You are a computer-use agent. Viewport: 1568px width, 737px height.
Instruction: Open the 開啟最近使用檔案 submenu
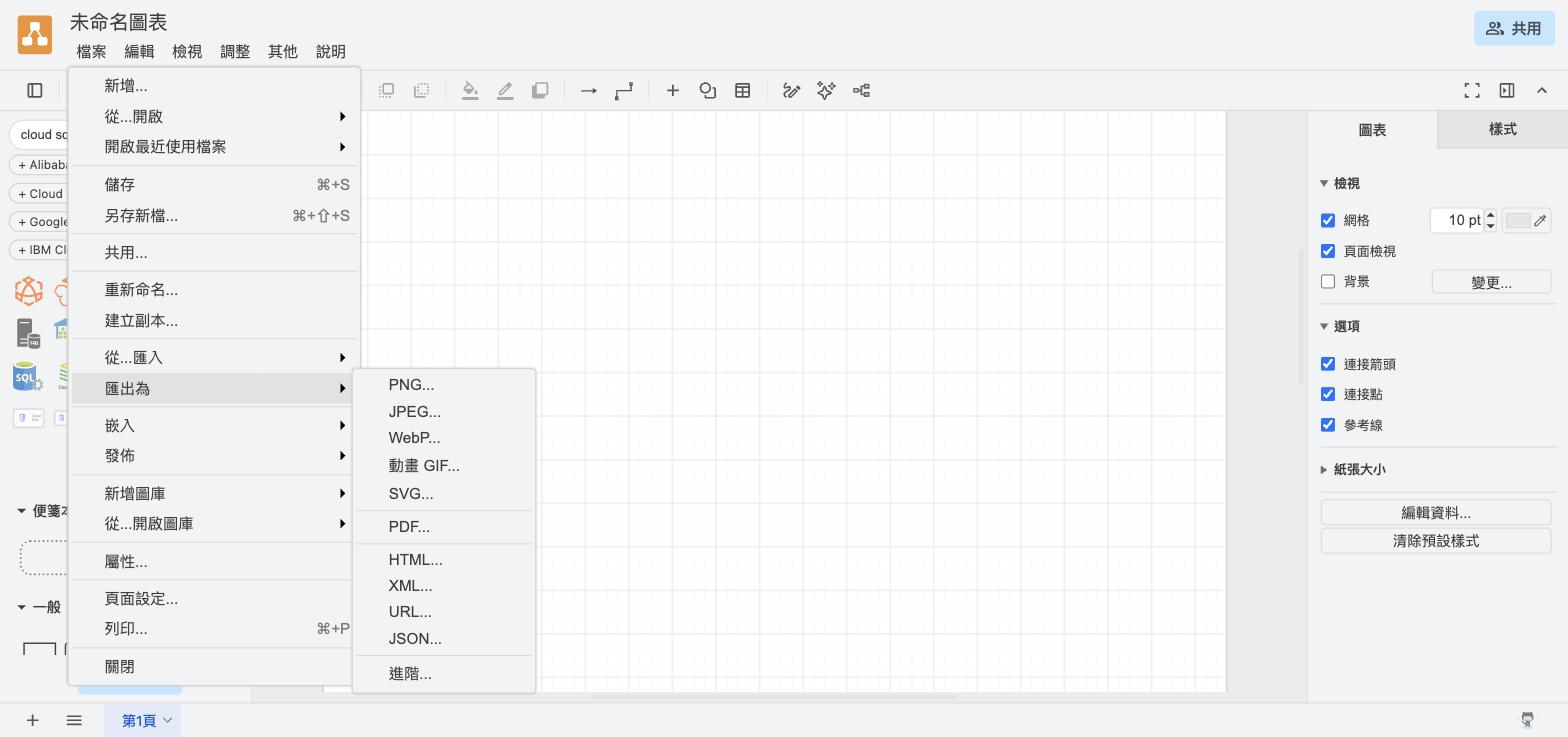pyautogui.click(x=215, y=146)
